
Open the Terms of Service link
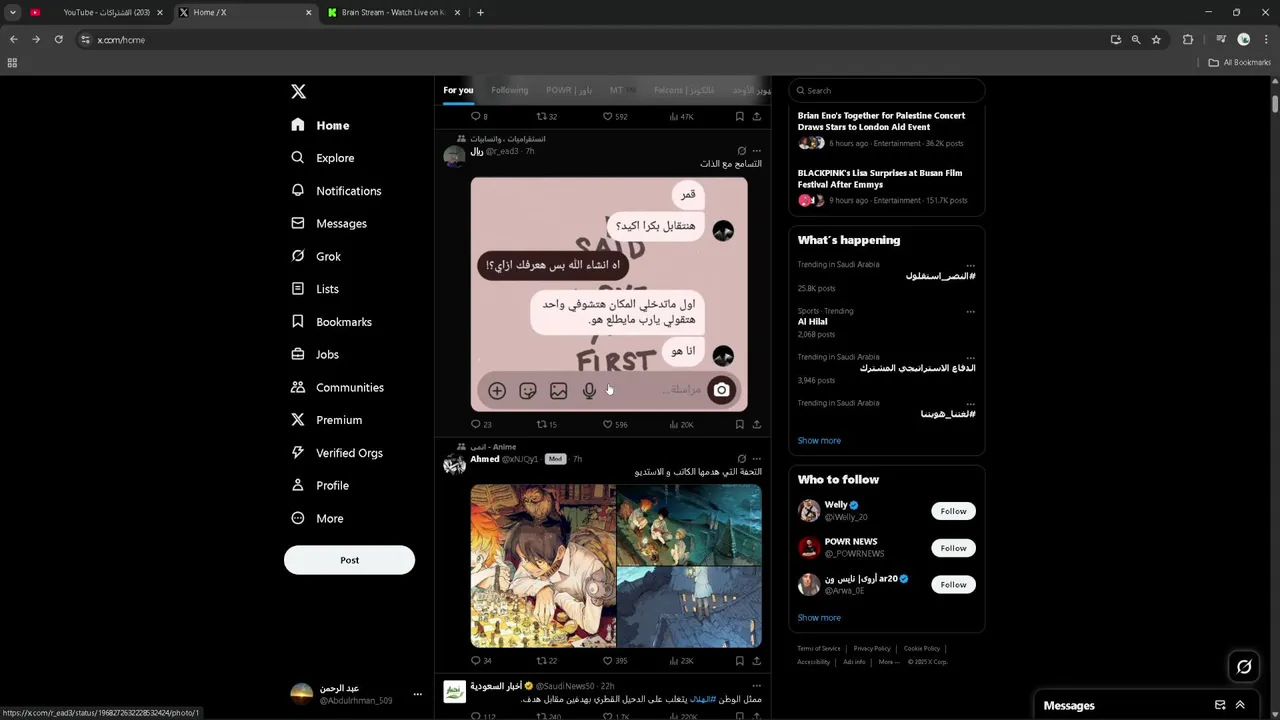tap(819, 649)
